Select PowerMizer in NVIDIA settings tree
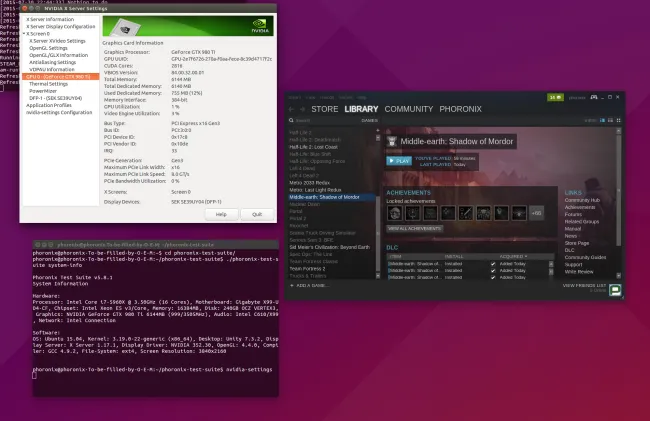 [x=43, y=91]
